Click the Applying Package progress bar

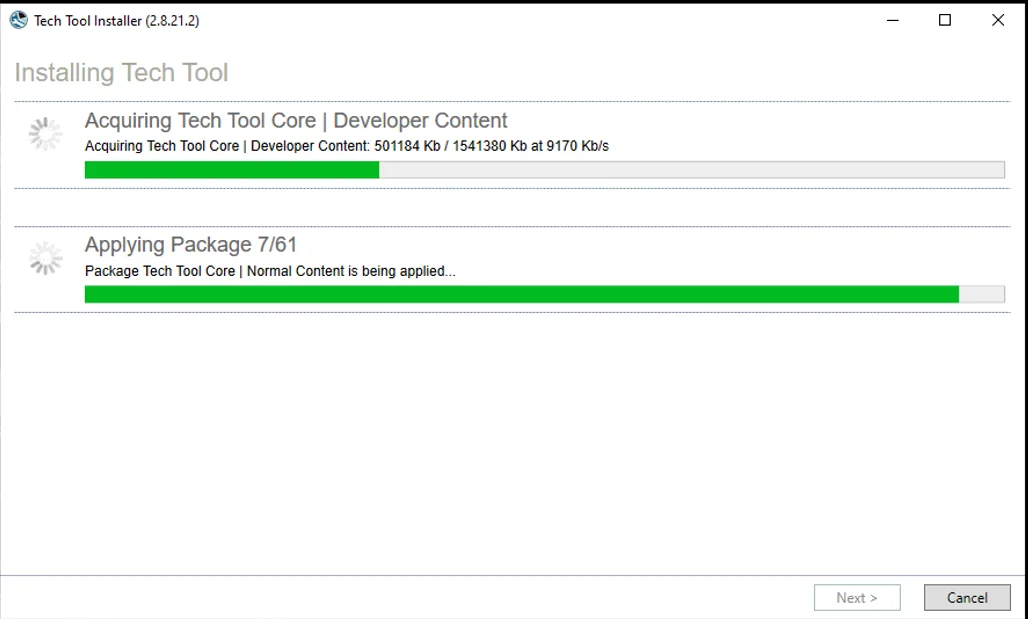pos(544,294)
